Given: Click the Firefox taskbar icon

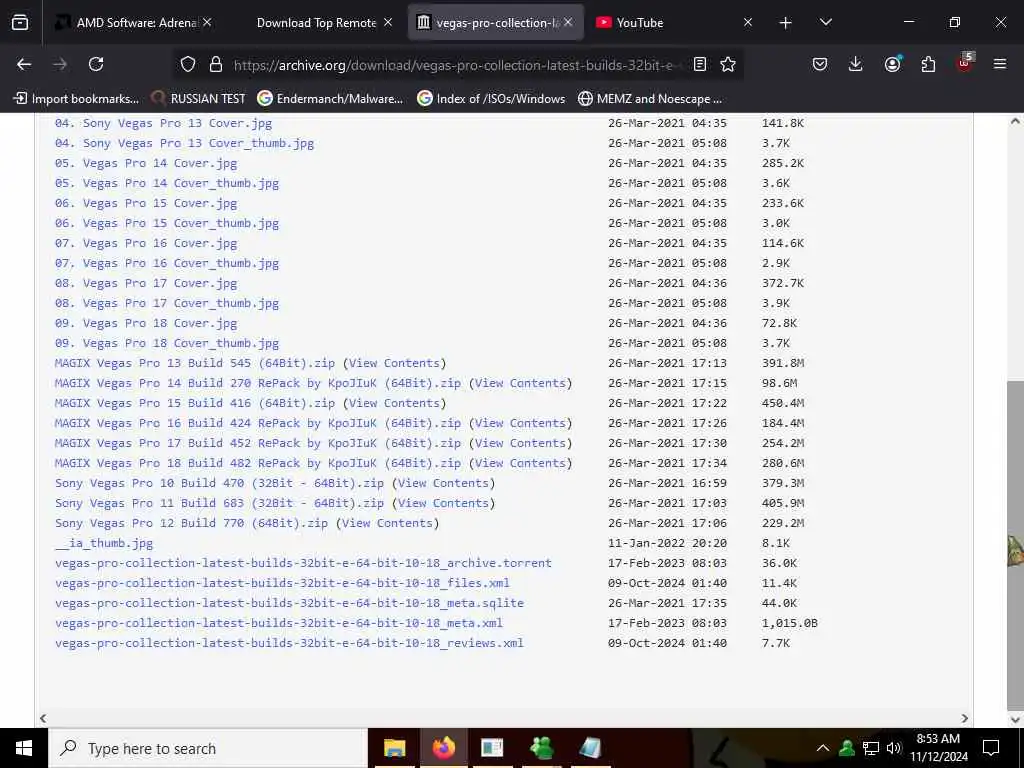Looking at the screenshot, I should pos(443,748).
